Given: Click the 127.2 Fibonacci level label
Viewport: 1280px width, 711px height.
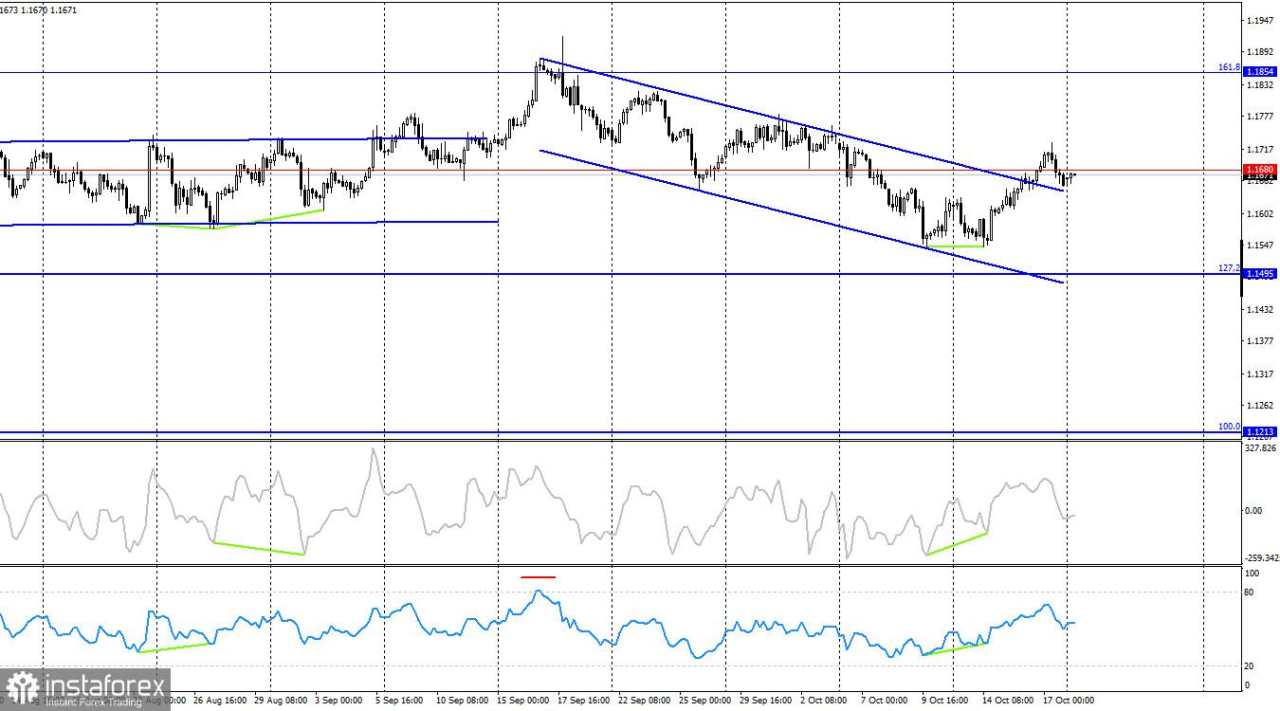Looking at the screenshot, I should (x=1227, y=268).
